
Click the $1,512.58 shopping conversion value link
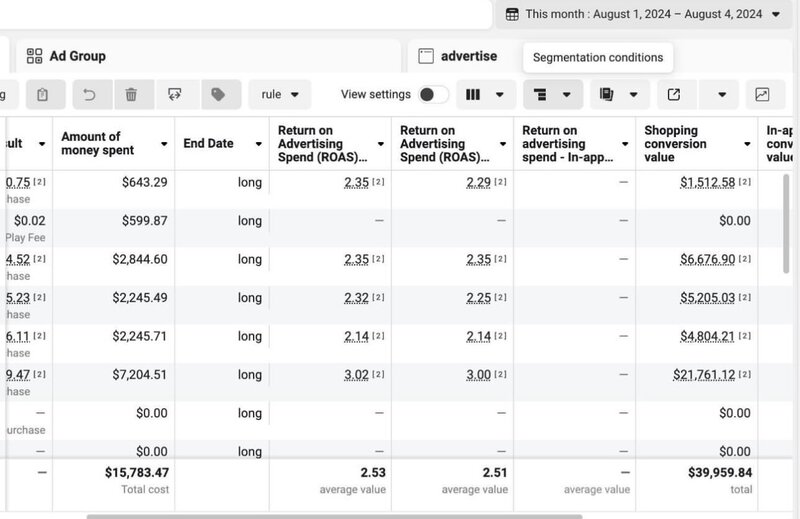707,182
